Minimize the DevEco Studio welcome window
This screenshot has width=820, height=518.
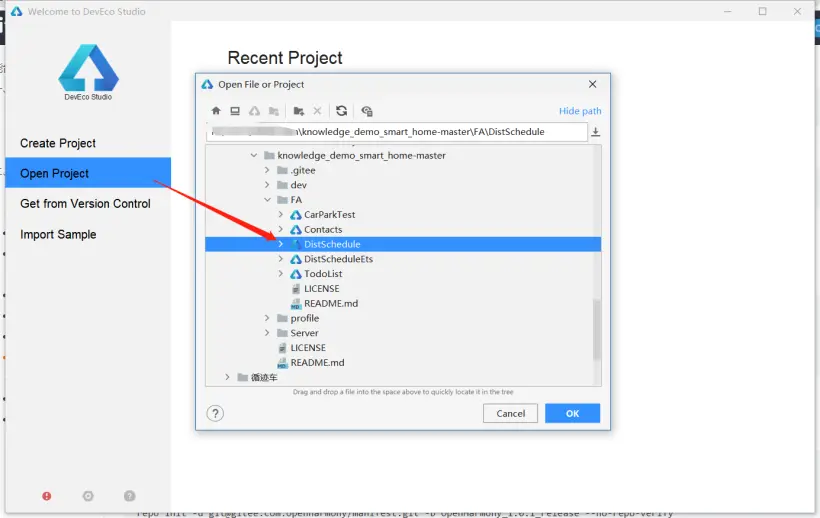tap(727, 11)
